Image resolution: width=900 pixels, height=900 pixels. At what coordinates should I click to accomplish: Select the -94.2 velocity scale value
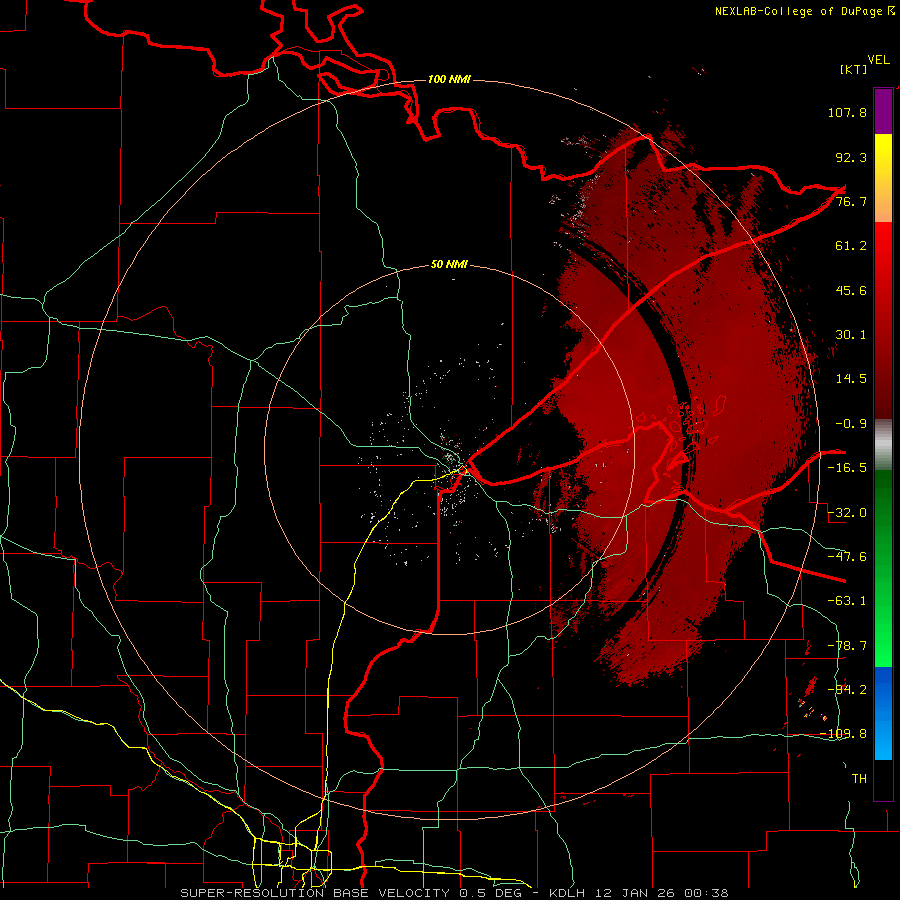(x=847, y=689)
